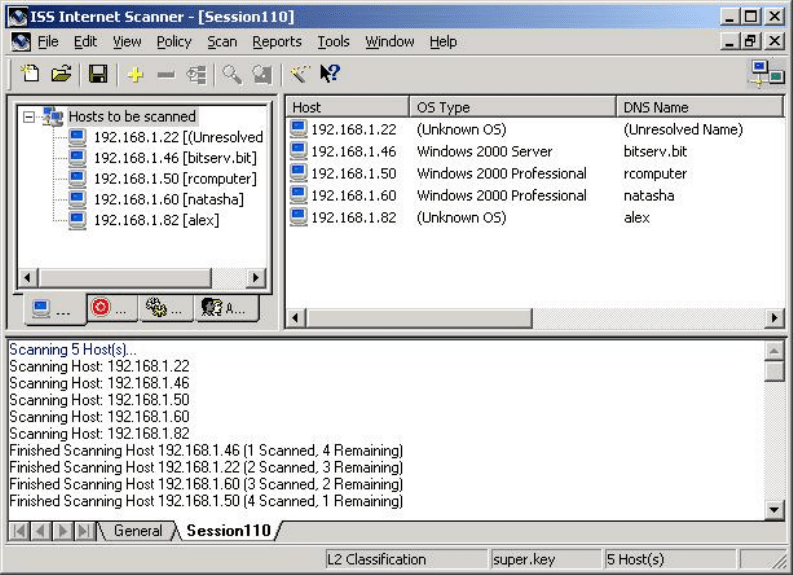Click the next-tab navigation arrow button
Image resolution: width=793 pixels, height=575 pixels.
tap(63, 530)
